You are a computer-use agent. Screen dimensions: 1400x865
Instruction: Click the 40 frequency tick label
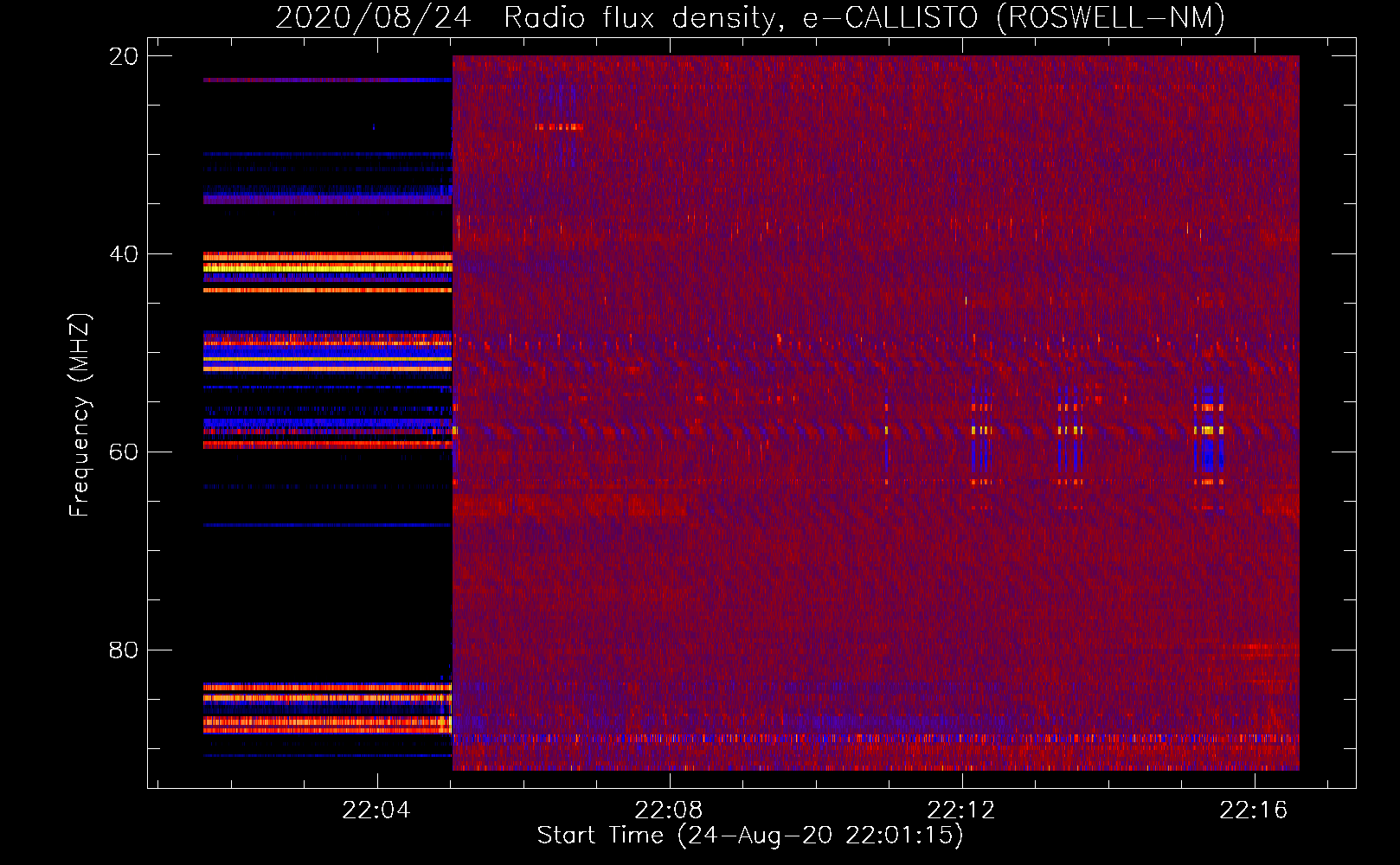click(124, 254)
